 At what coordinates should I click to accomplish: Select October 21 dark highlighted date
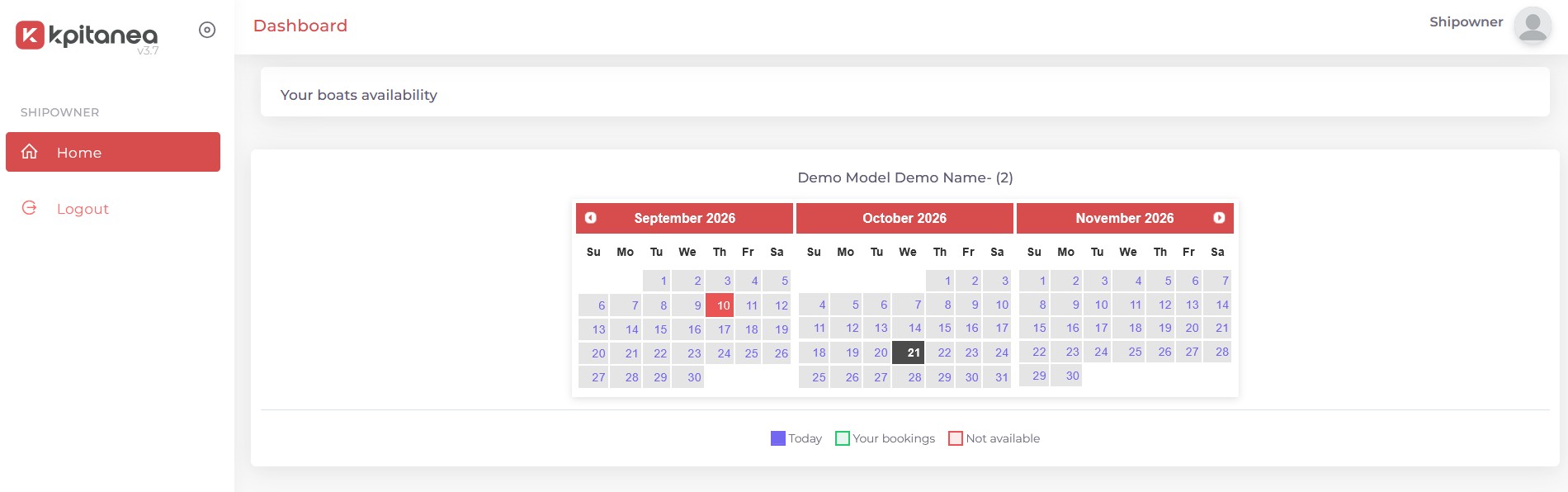click(908, 352)
